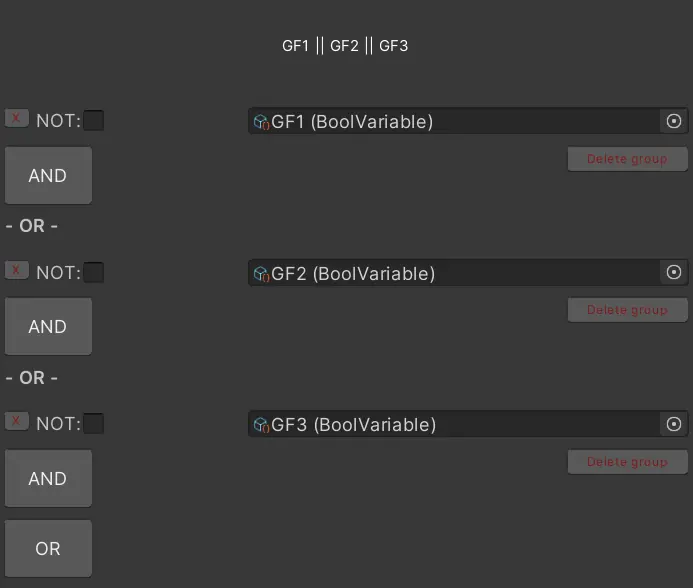Delete group containing GF3
Screen dimensions: 693x588
coord(627,462)
